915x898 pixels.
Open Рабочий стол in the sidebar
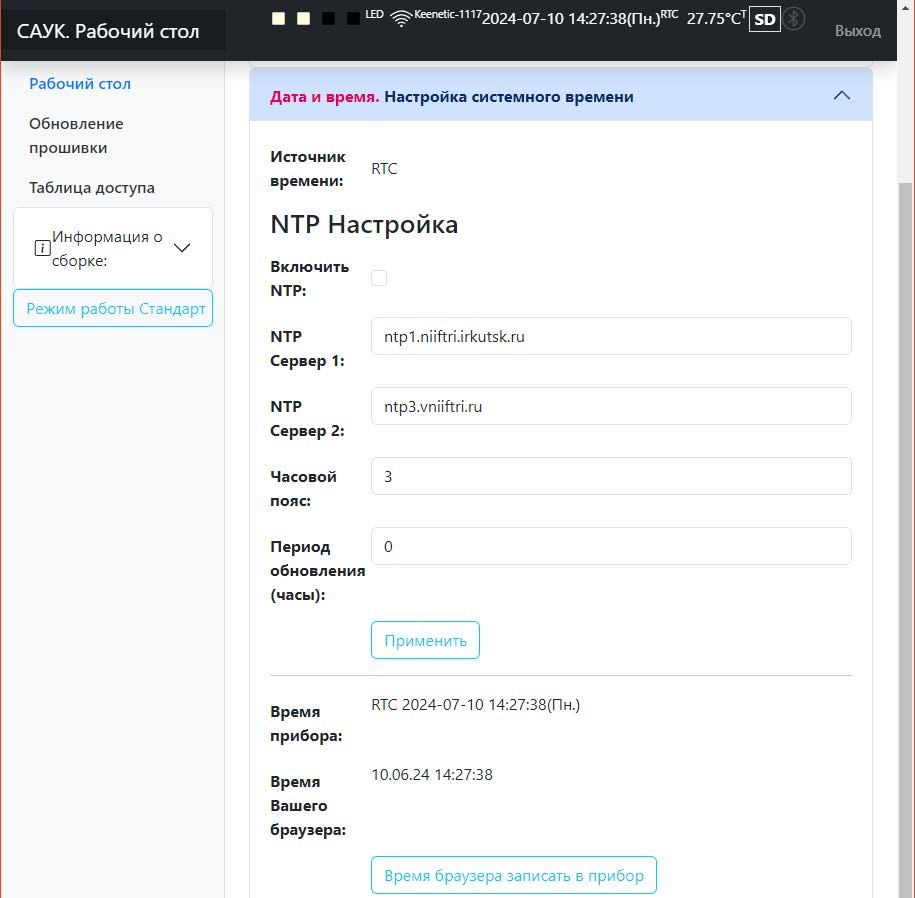(80, 84)
